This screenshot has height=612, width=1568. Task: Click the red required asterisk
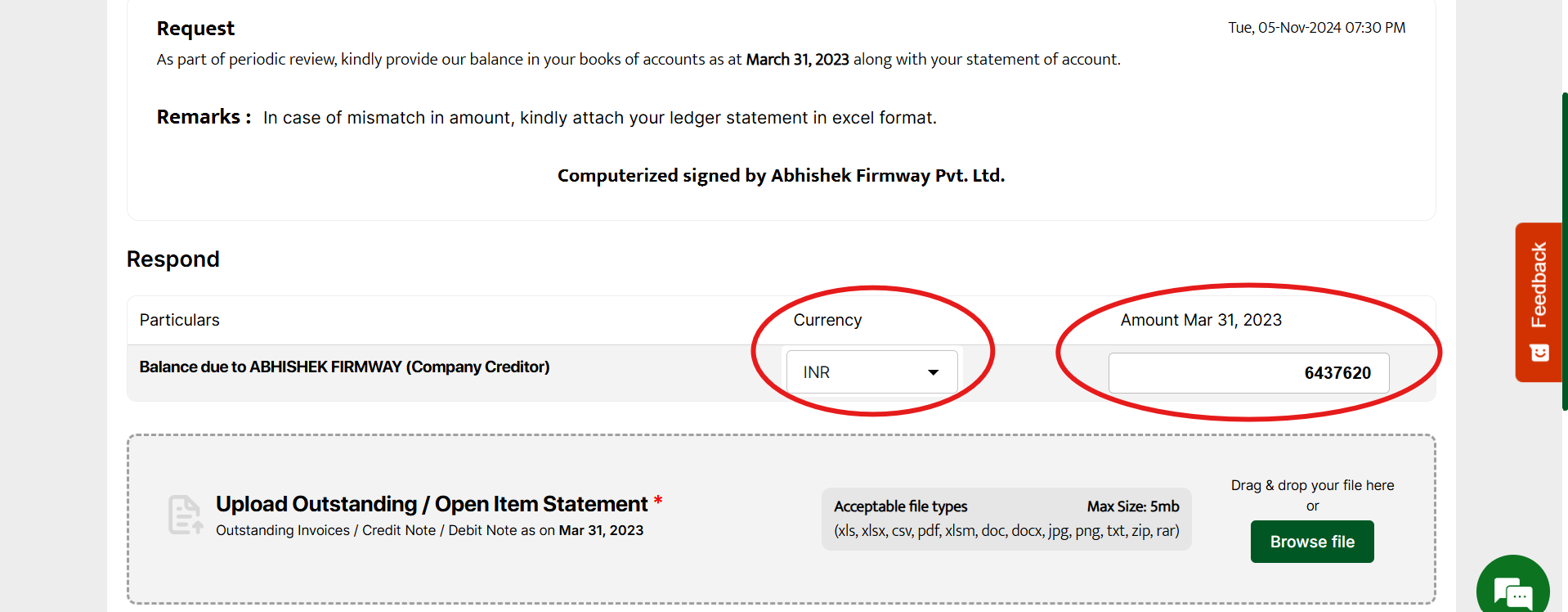coord(658,501)
